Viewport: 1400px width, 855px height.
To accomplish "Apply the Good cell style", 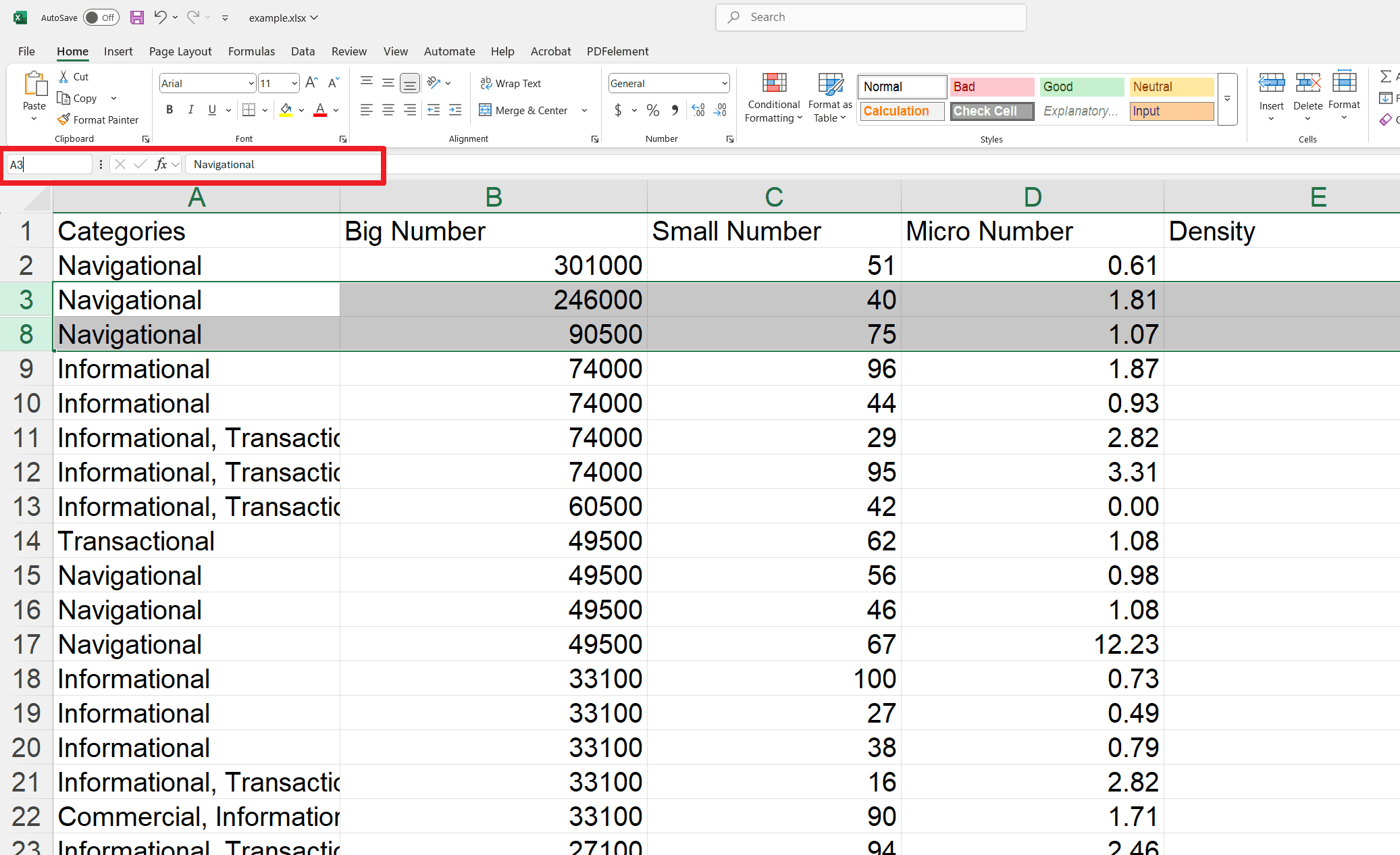I will [x=1081, y=86].
